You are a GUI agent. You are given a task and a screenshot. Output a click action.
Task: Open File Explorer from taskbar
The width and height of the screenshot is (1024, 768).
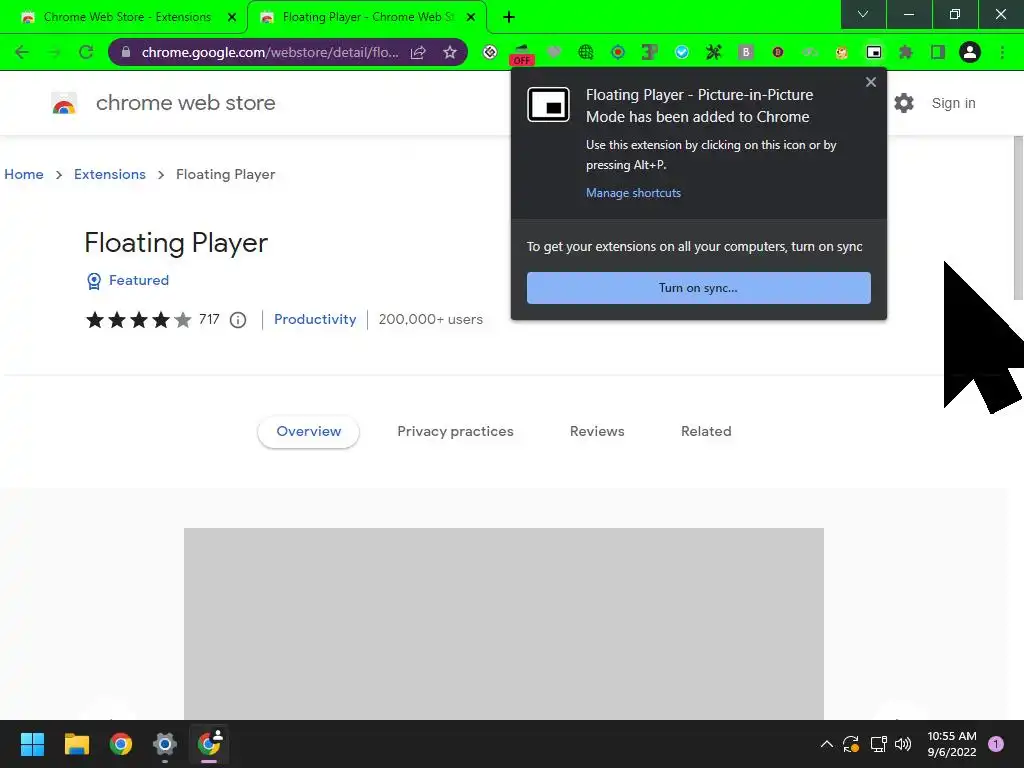tap(76, 744)
